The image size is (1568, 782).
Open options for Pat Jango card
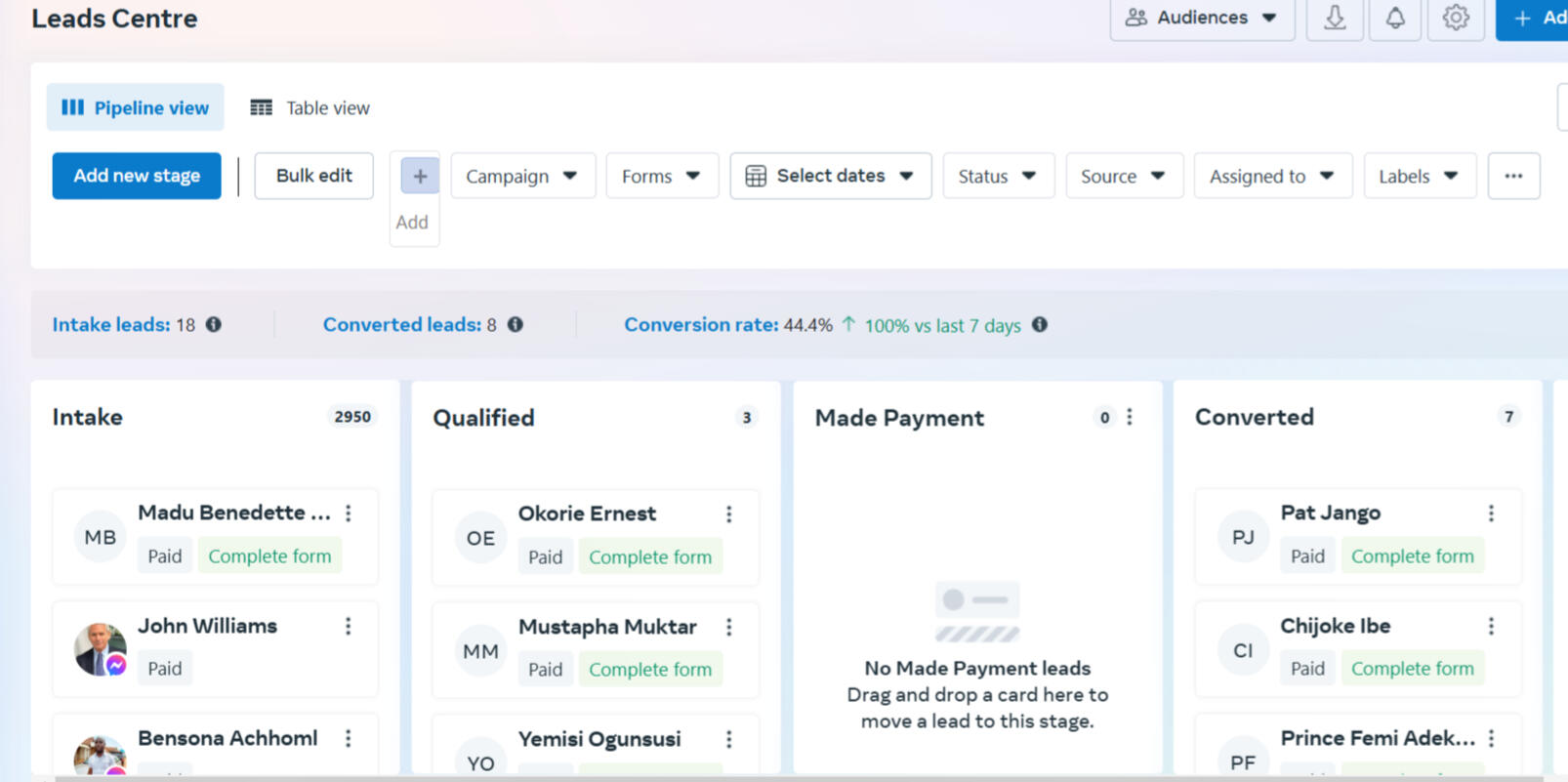(x=1491, y=513)
